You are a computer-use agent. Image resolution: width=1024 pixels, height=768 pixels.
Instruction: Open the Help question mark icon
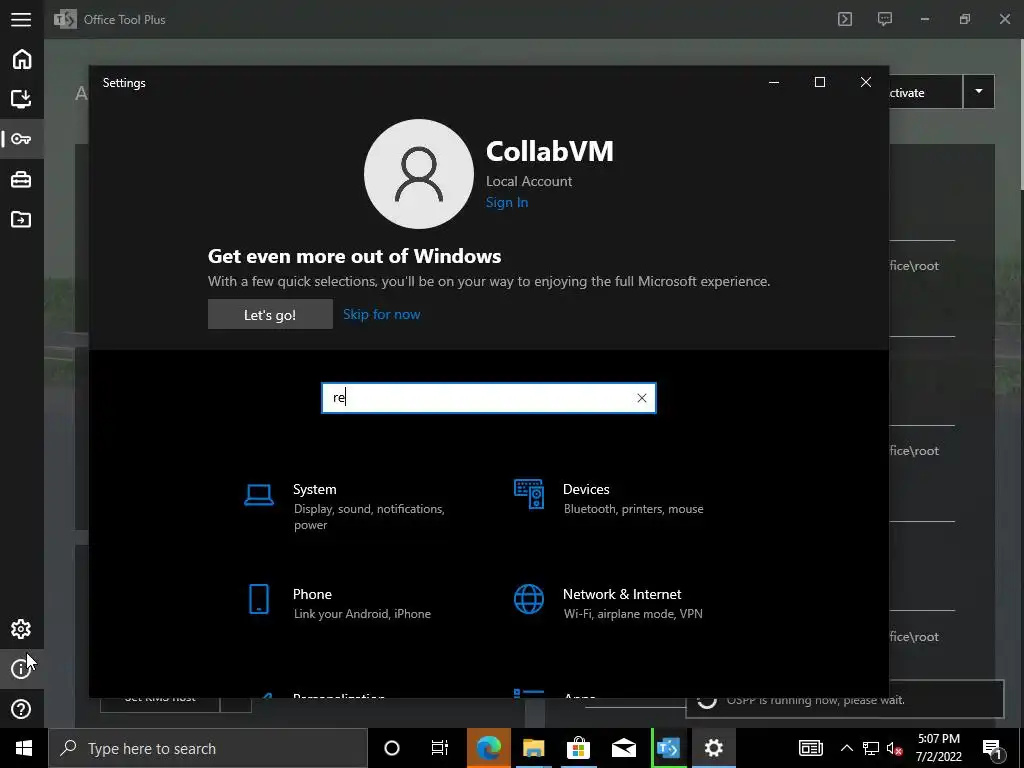pos(21,709)
